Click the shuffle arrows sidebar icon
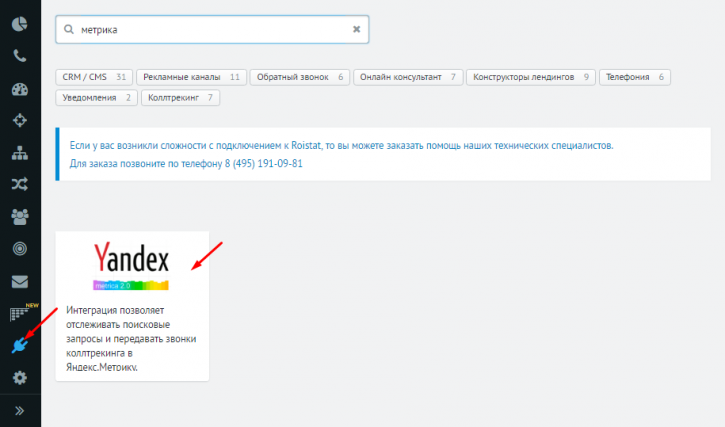Viewport: 725px width, 427px height. (19, 185)
